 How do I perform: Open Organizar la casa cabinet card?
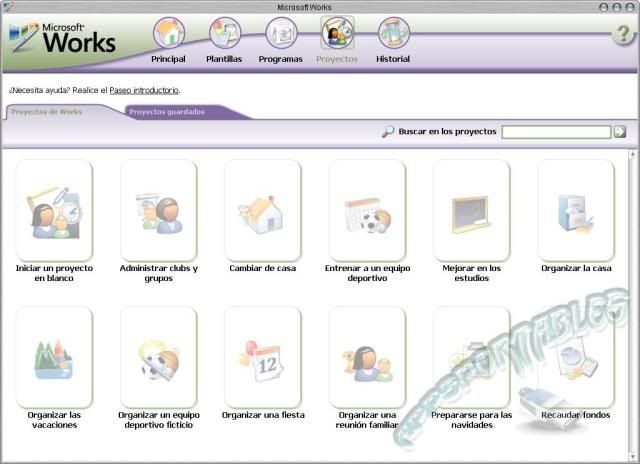click(x=576, y=210)
